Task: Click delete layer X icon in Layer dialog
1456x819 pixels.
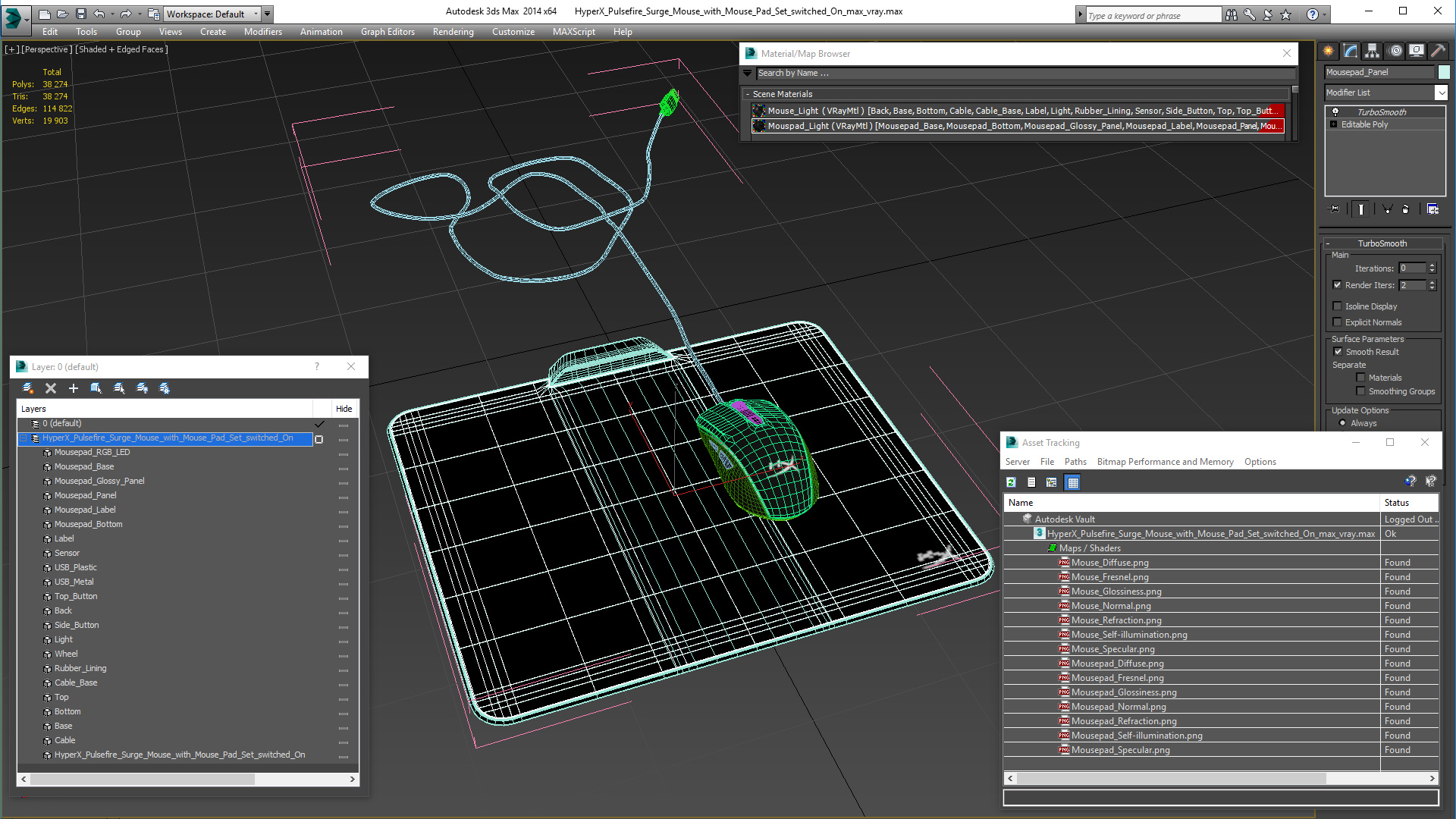Action: [51, 388]
